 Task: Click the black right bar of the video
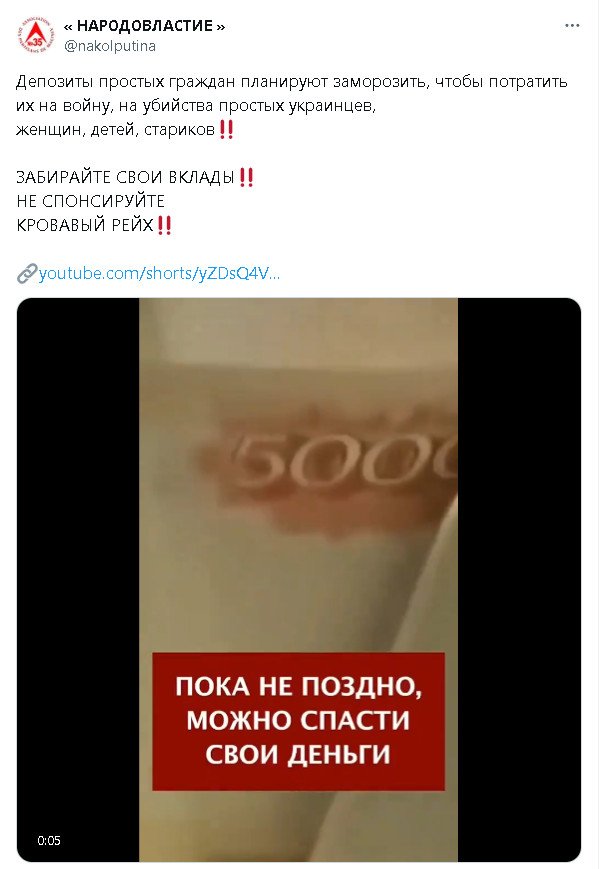[x=519, y=580]
